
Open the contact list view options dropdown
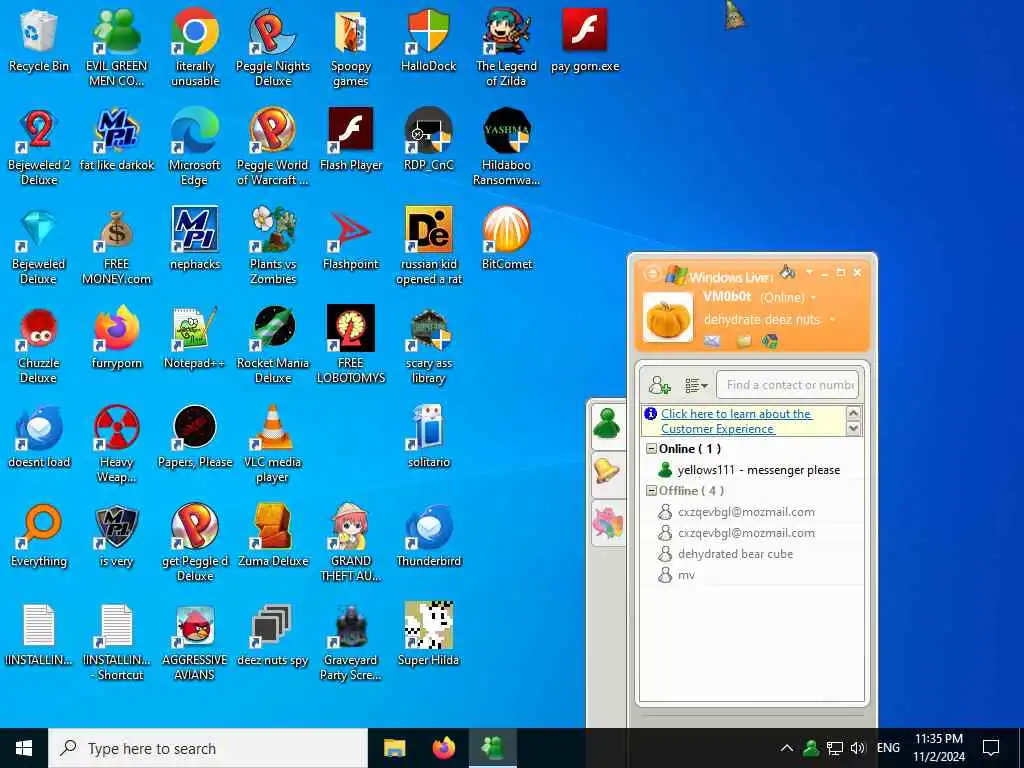click(x=696, y=385)
